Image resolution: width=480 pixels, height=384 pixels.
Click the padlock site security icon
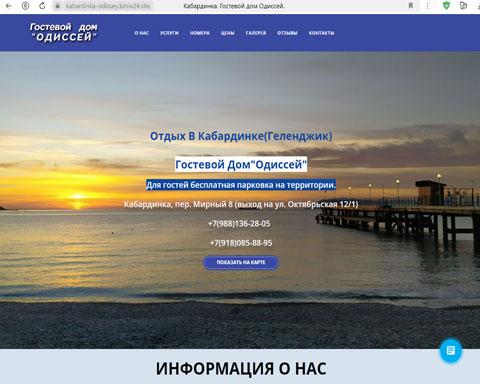point(58,6)
